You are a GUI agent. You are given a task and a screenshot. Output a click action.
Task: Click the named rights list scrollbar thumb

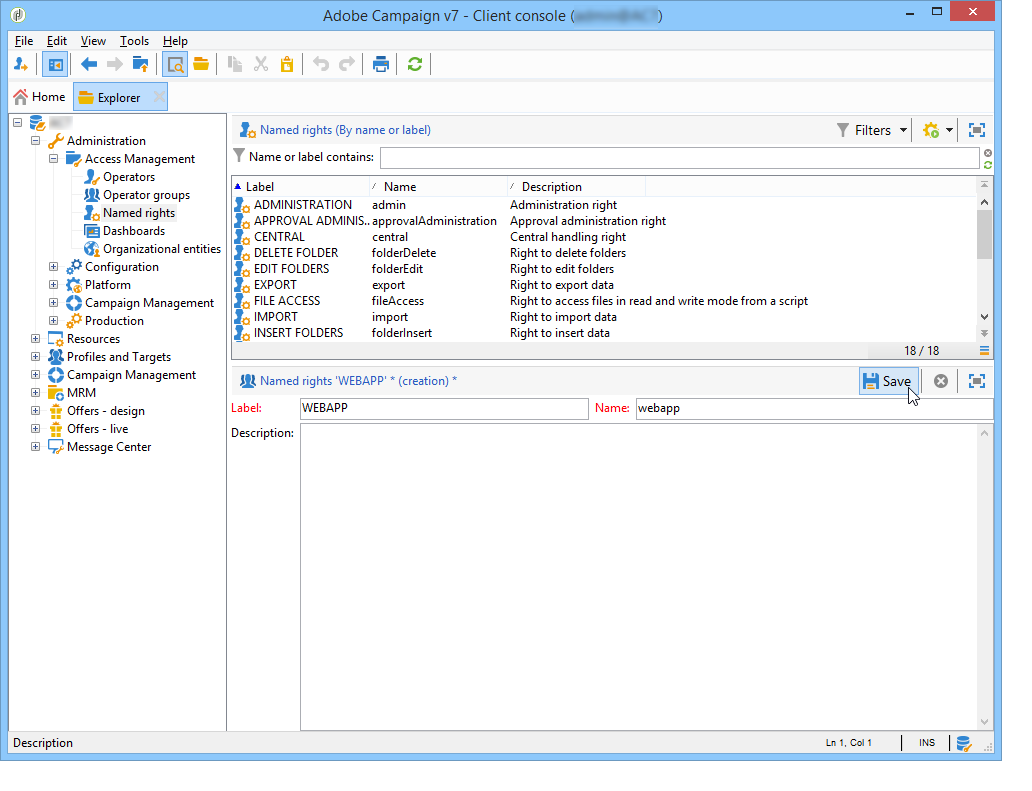[985, 235]
